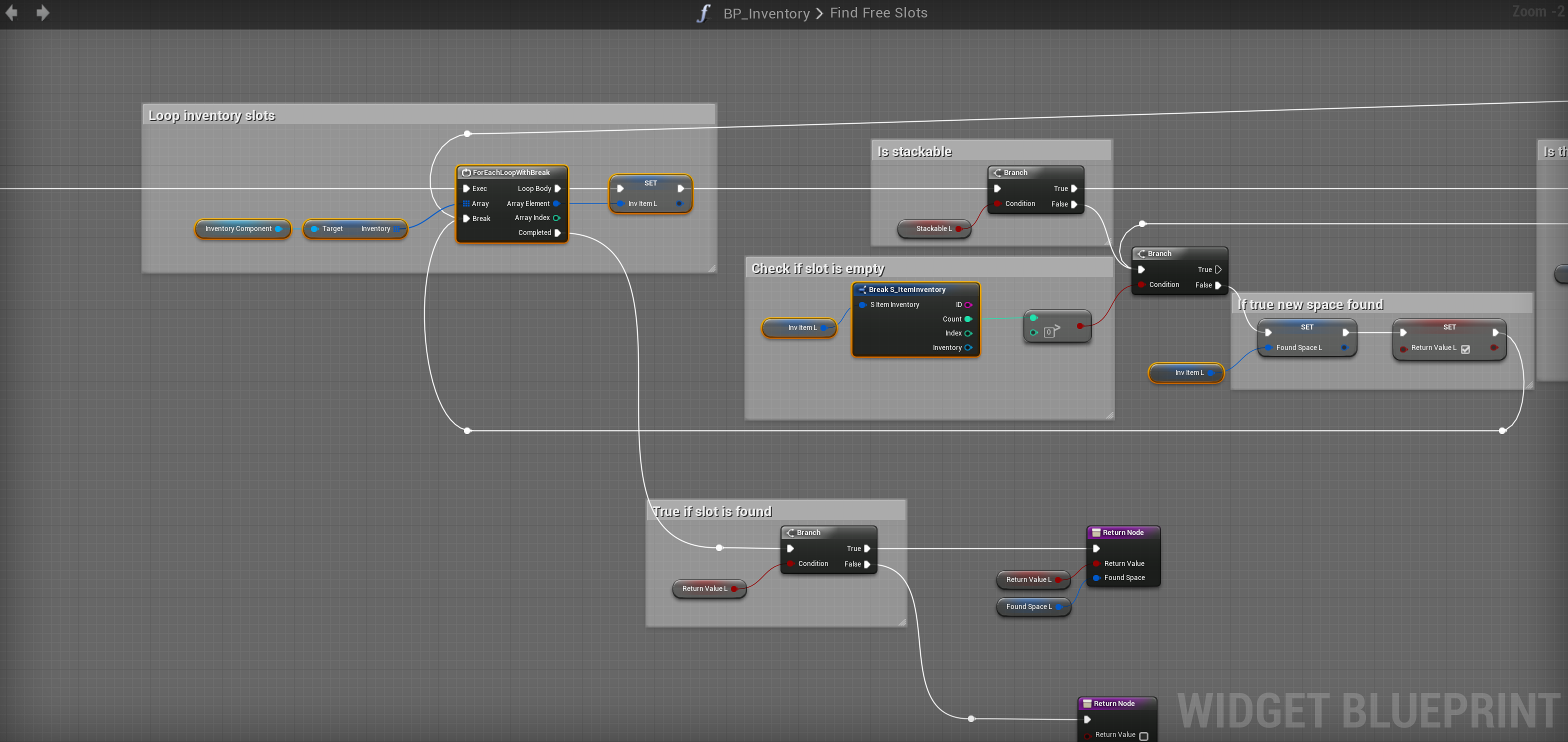The image size is (1568, 742).
Task: Click the Condition pin on True-if-slot-found Branch
Action: [790, 563]
